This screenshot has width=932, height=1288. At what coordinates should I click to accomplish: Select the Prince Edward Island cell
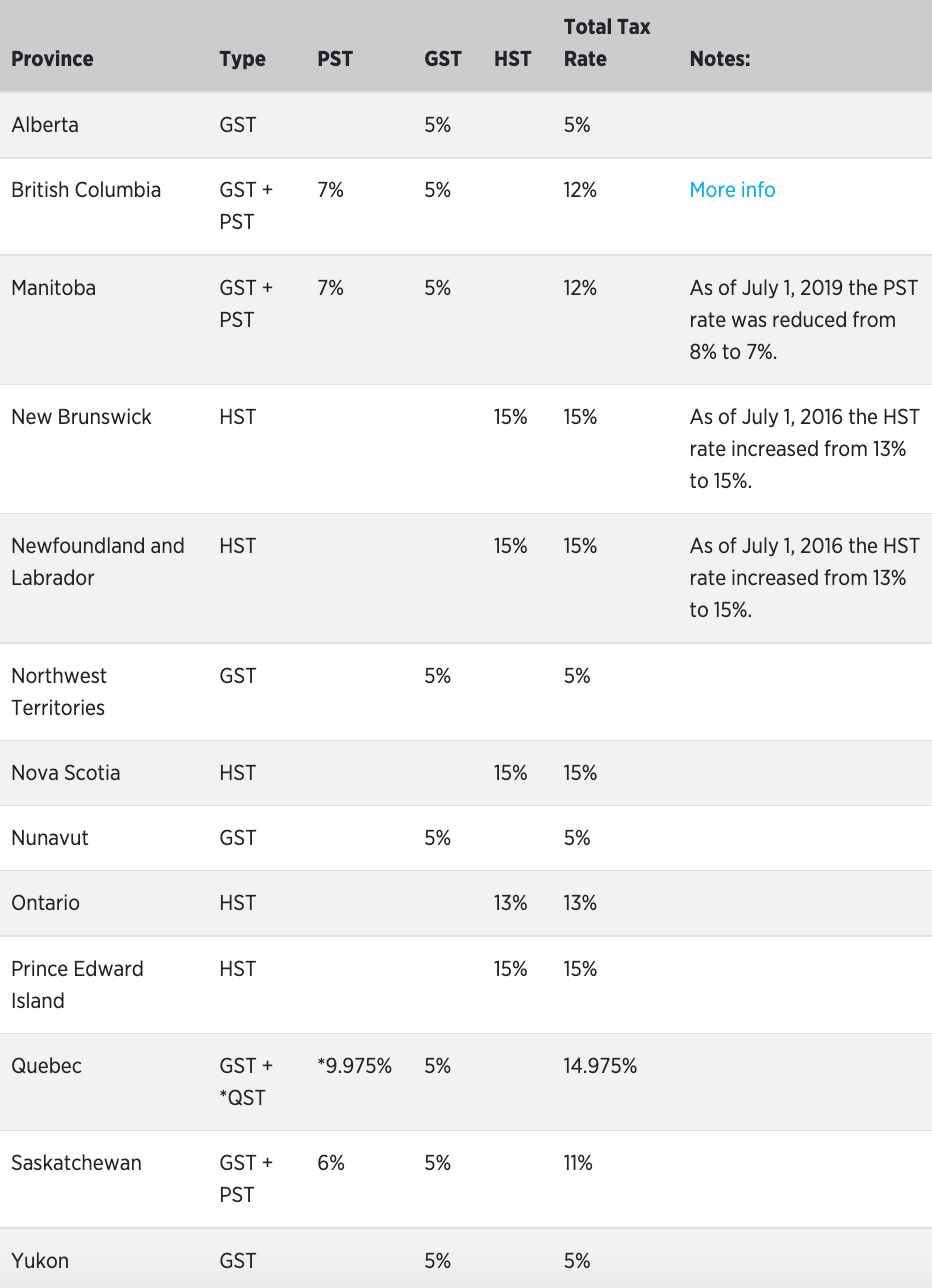(77, 985)
